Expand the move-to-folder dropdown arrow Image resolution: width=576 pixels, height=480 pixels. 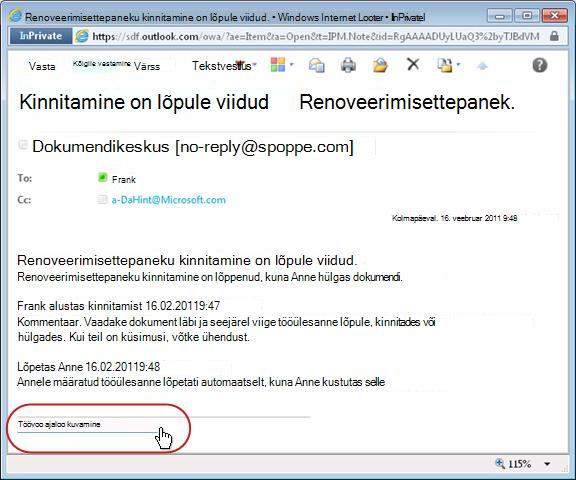click(x=458, y=65)
